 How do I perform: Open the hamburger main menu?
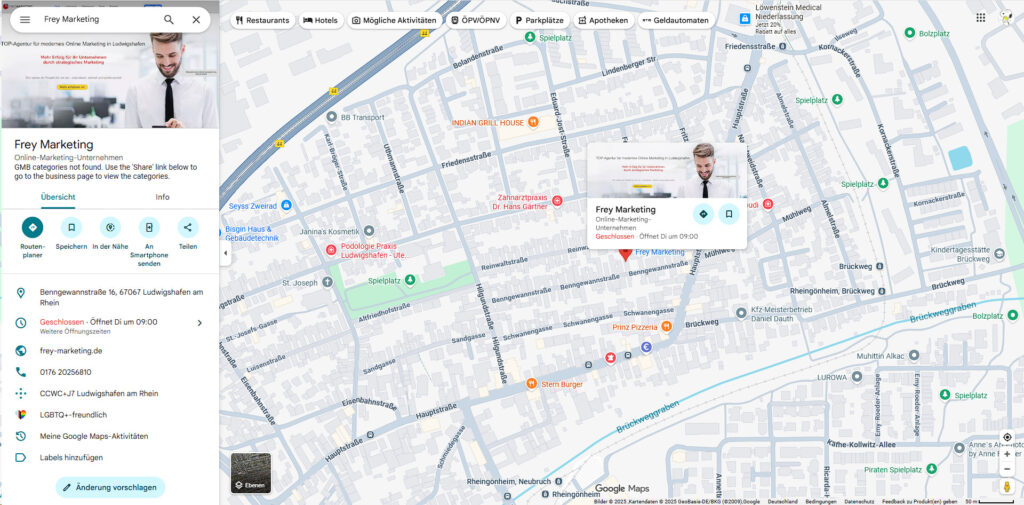(25, 19)
